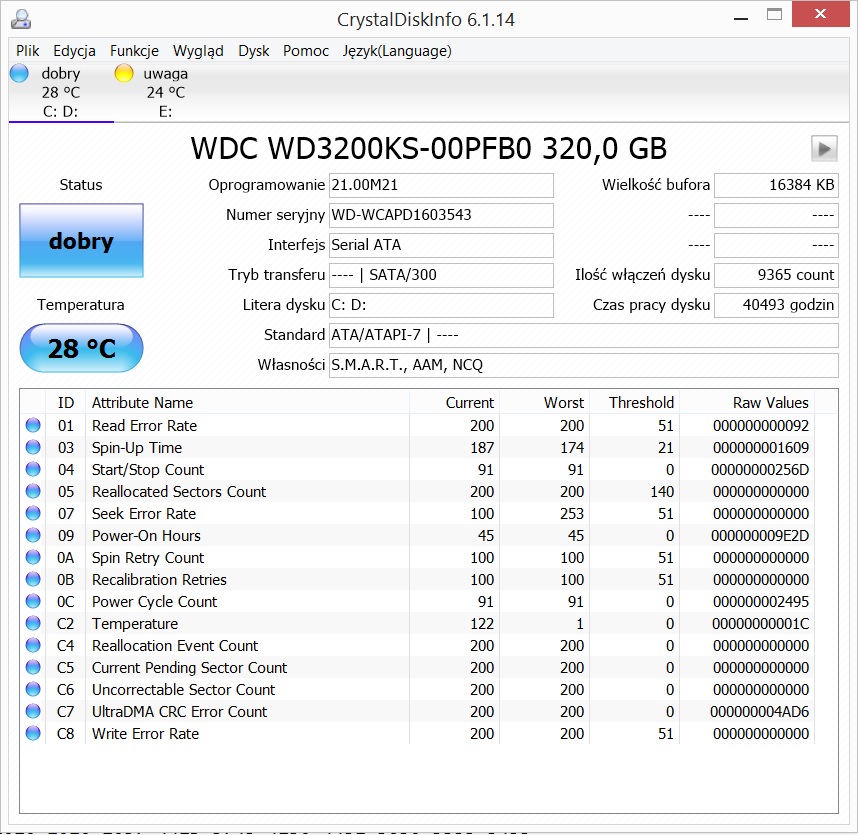
Task: Click threshold value 140 in Reallocated Sectors row
Action: (662, 491)
